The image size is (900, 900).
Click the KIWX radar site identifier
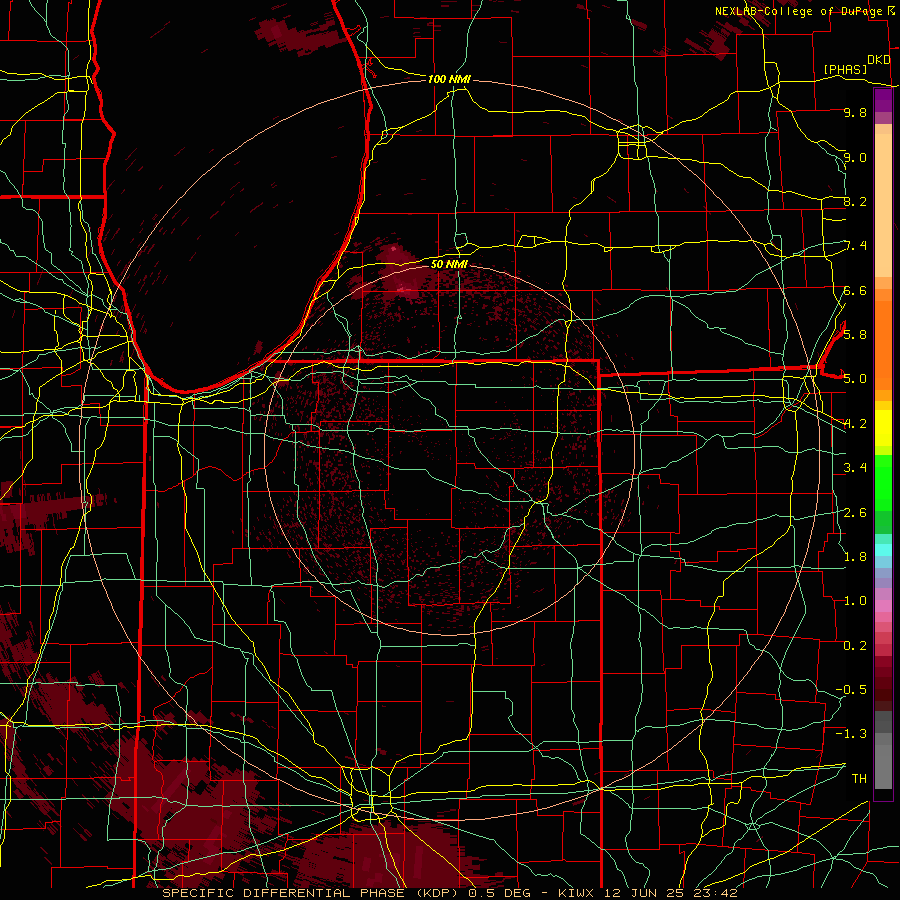(x=577, y=893)
